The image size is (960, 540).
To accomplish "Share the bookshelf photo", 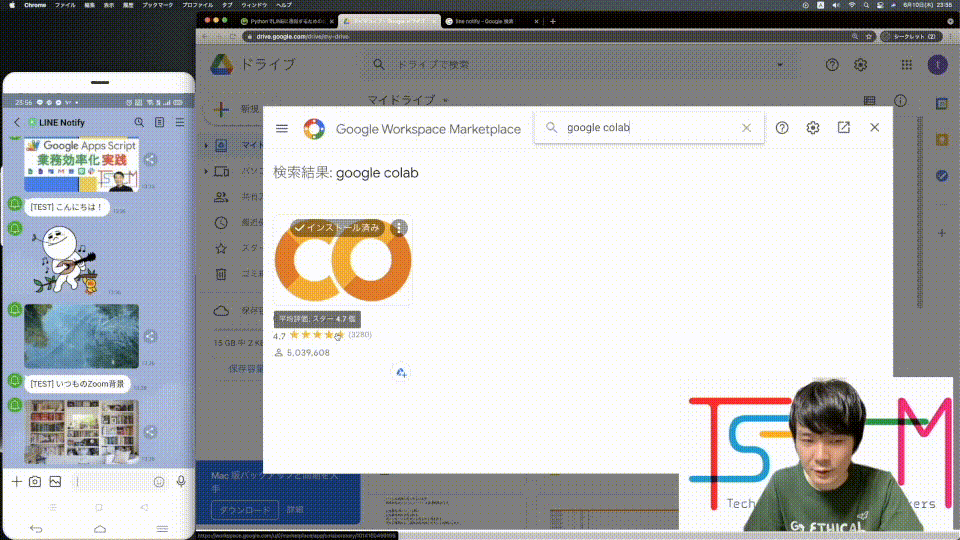I will pyautogui.click(x=150, y=432).
